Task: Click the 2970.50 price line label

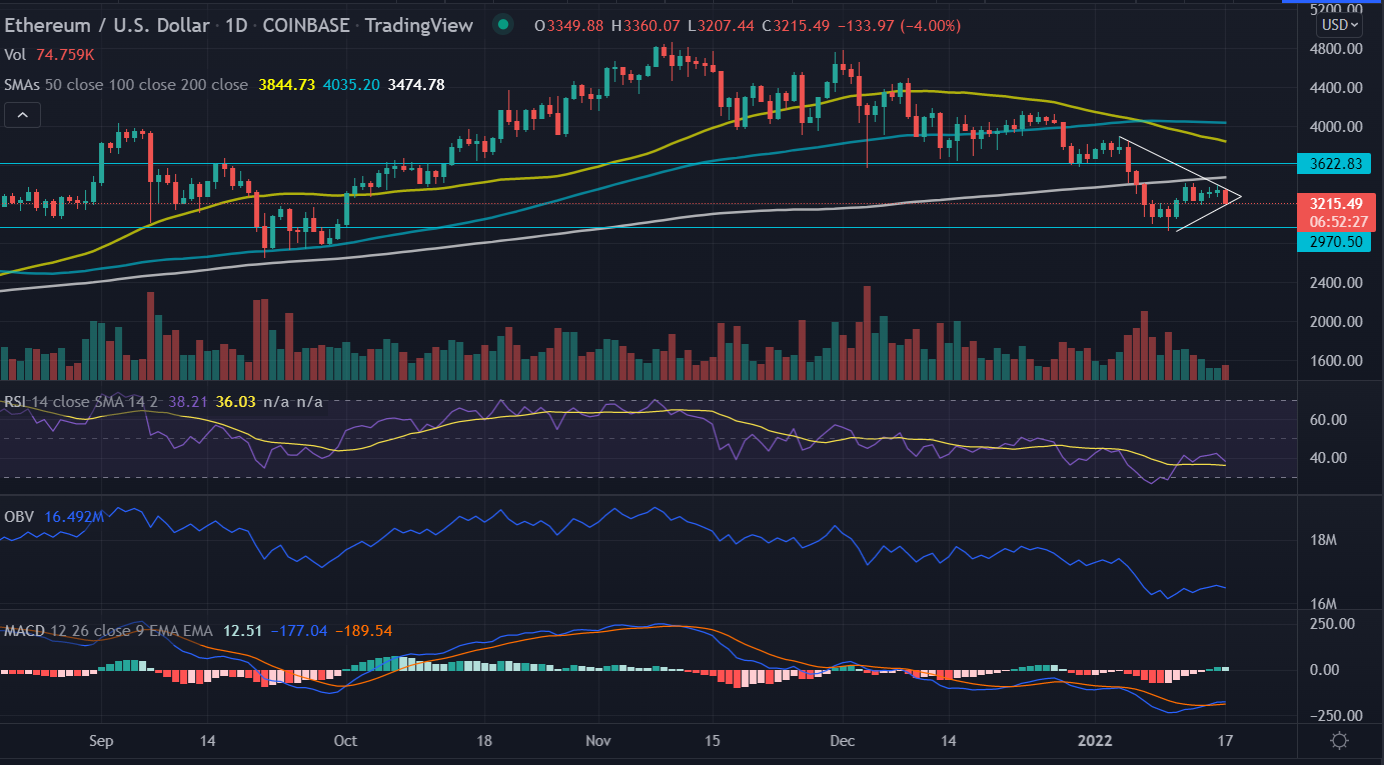Action: pyautogui.click(x=1329, y=241)
